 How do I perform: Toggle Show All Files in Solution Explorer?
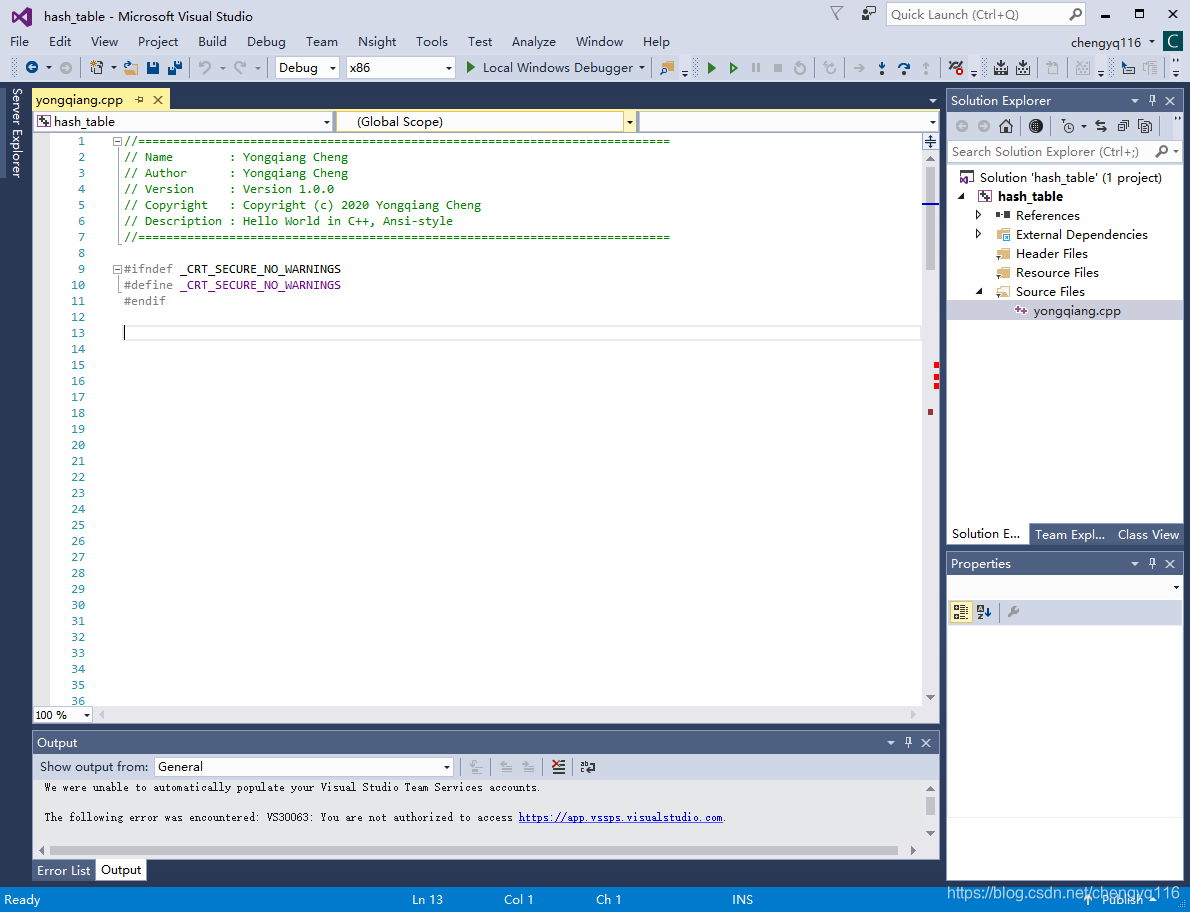pyautogui.click(x=1145, y=127)
